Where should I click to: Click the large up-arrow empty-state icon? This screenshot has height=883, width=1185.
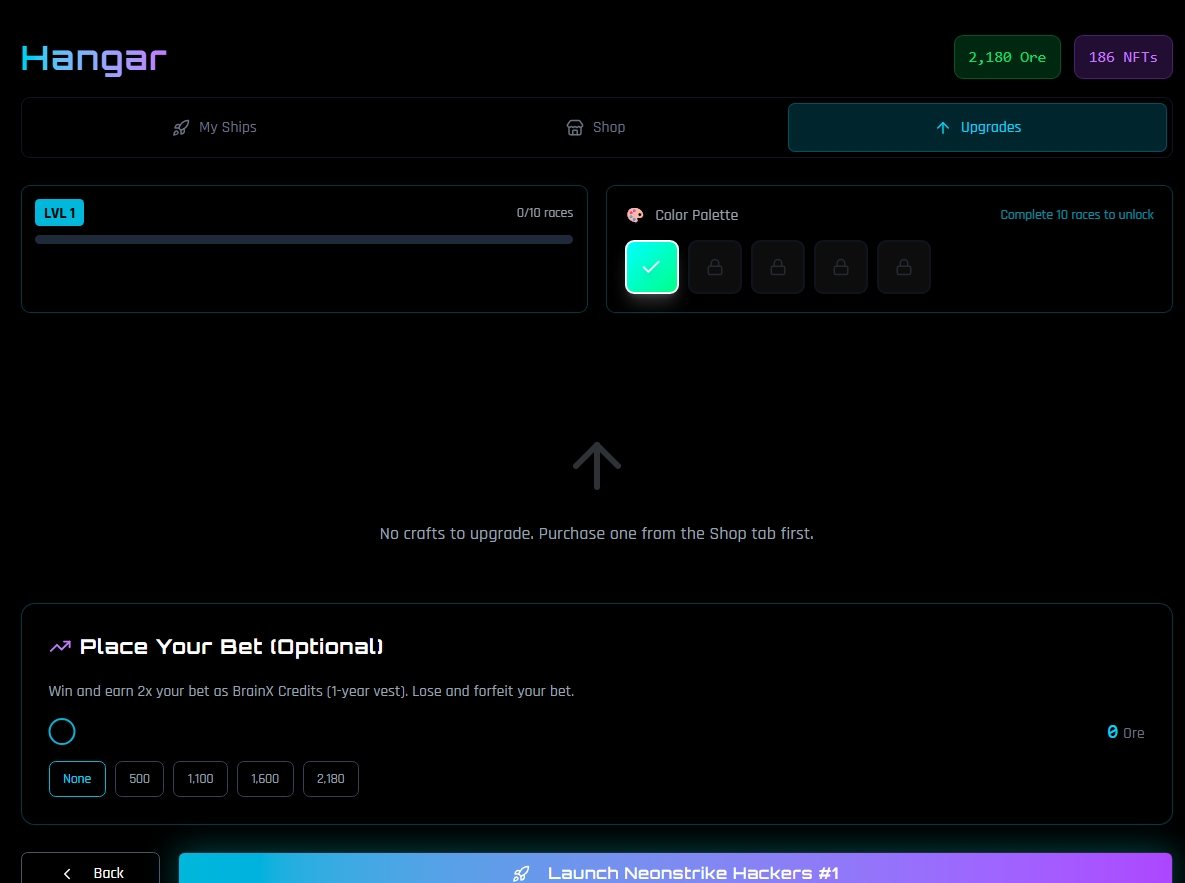coord(596,465)
